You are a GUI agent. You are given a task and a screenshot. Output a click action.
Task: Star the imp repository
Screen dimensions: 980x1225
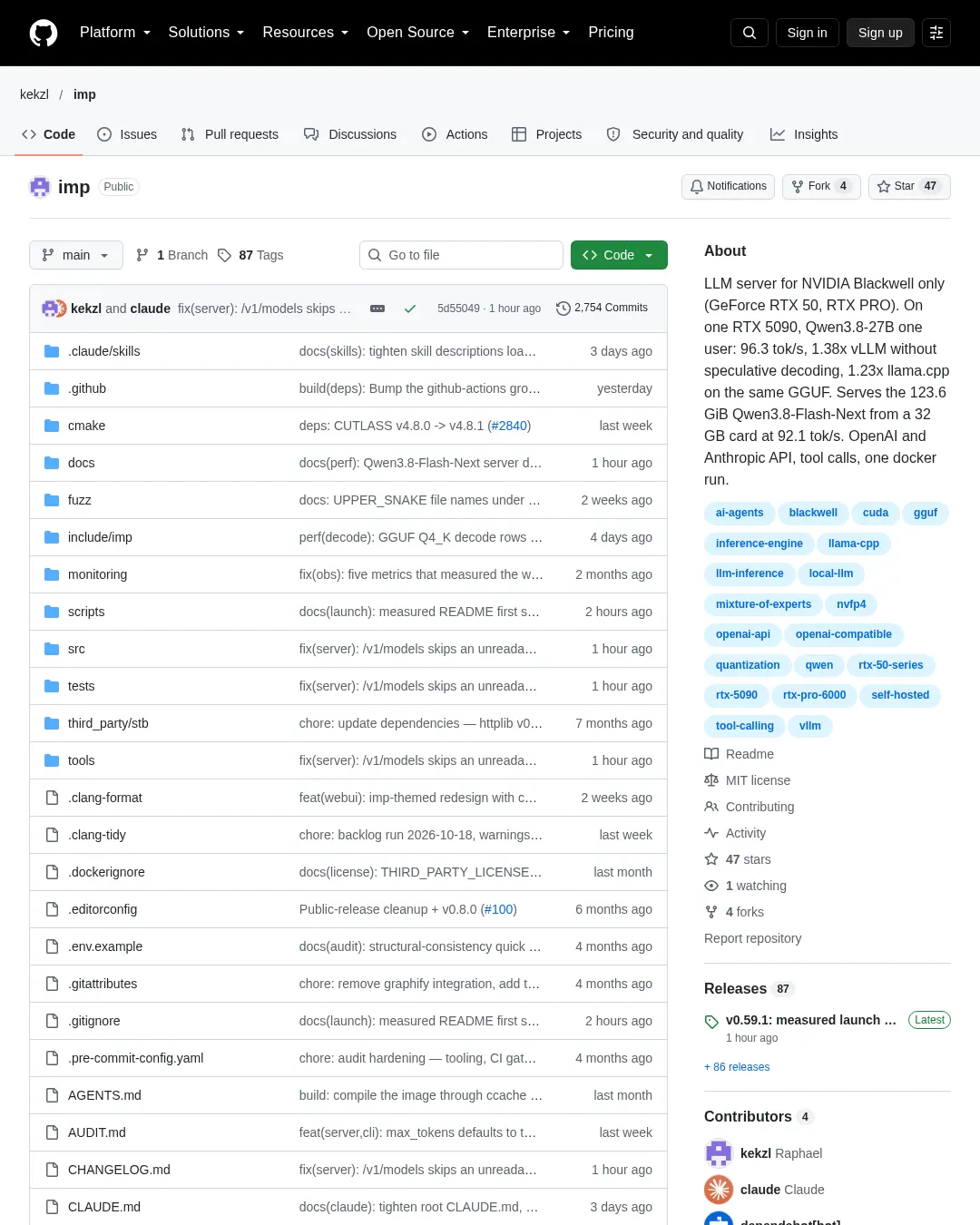[909, 187]
